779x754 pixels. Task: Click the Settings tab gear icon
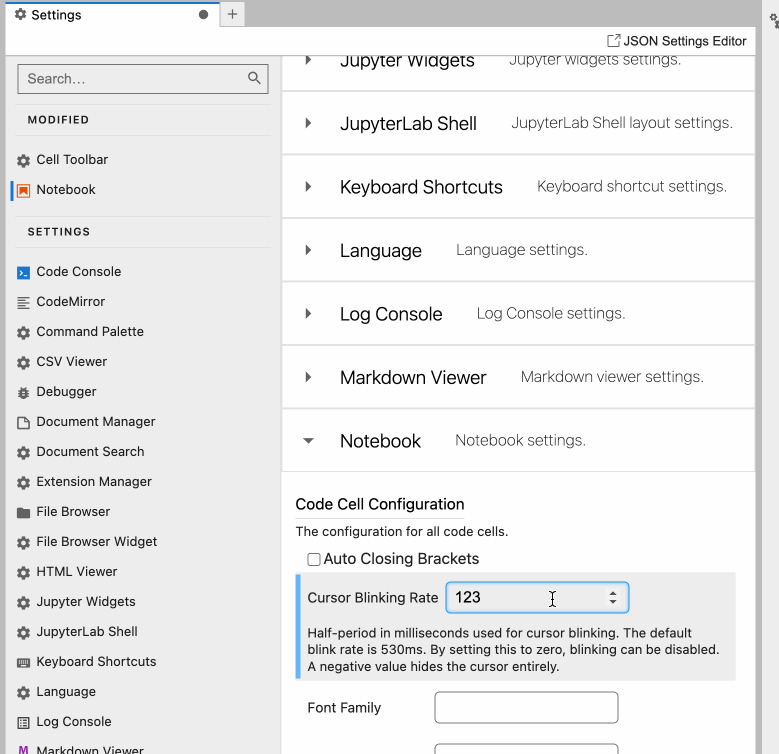coord(20,14)
